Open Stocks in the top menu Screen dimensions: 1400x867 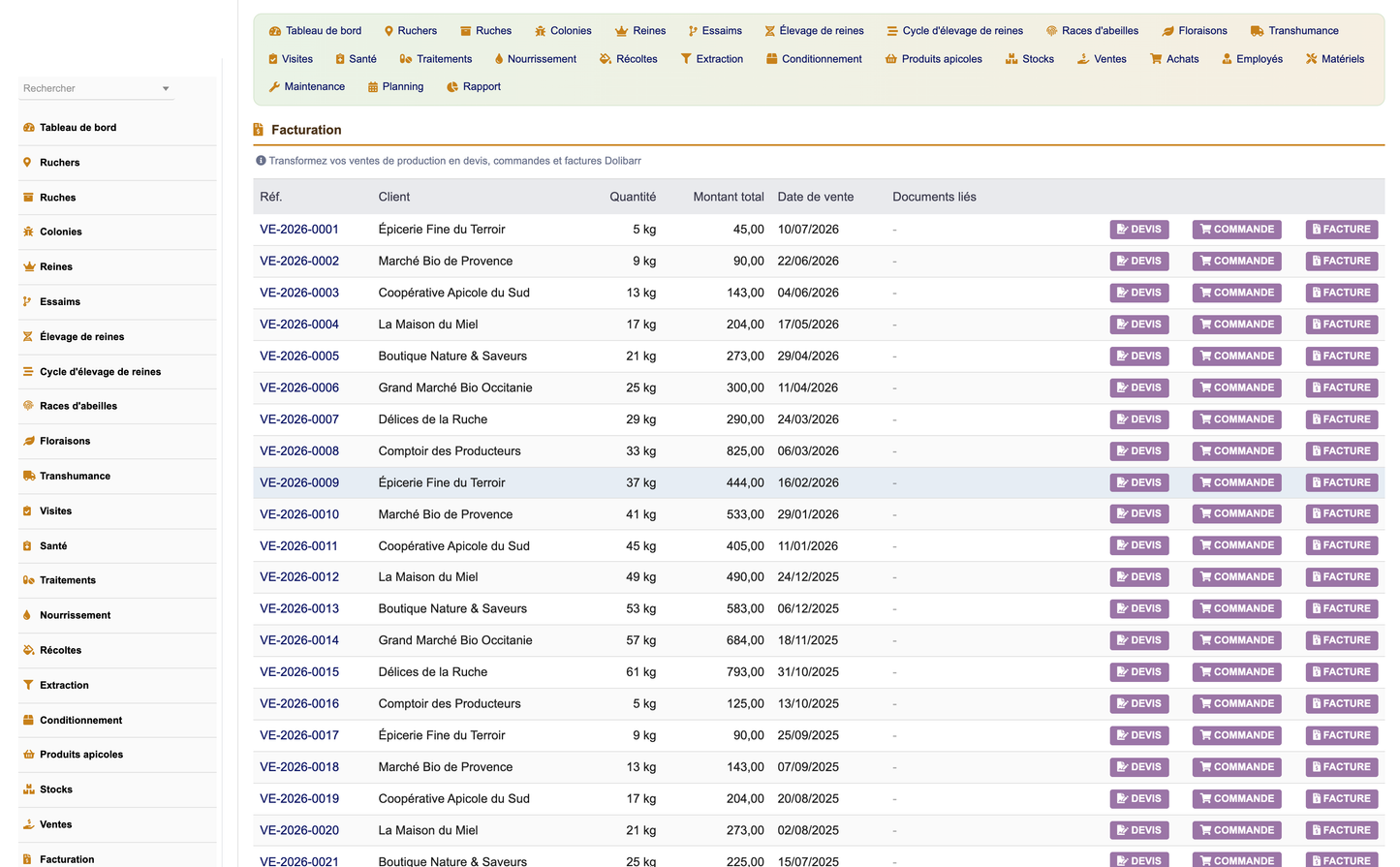point(1029,59)
